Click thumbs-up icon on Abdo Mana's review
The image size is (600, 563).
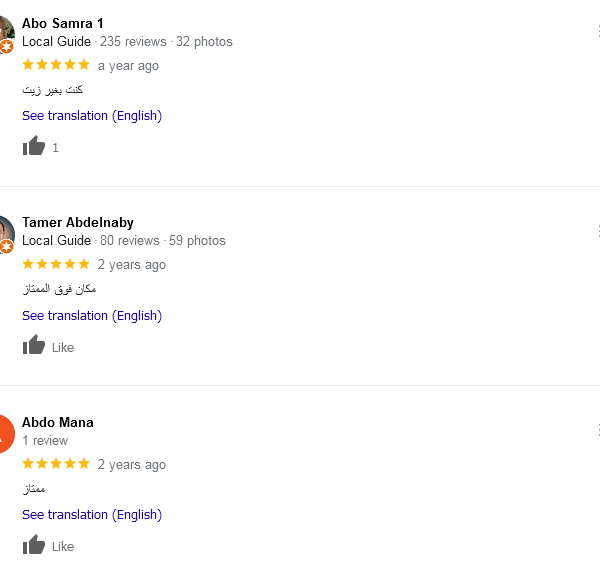pyautogui.click(x=34, y=546)
